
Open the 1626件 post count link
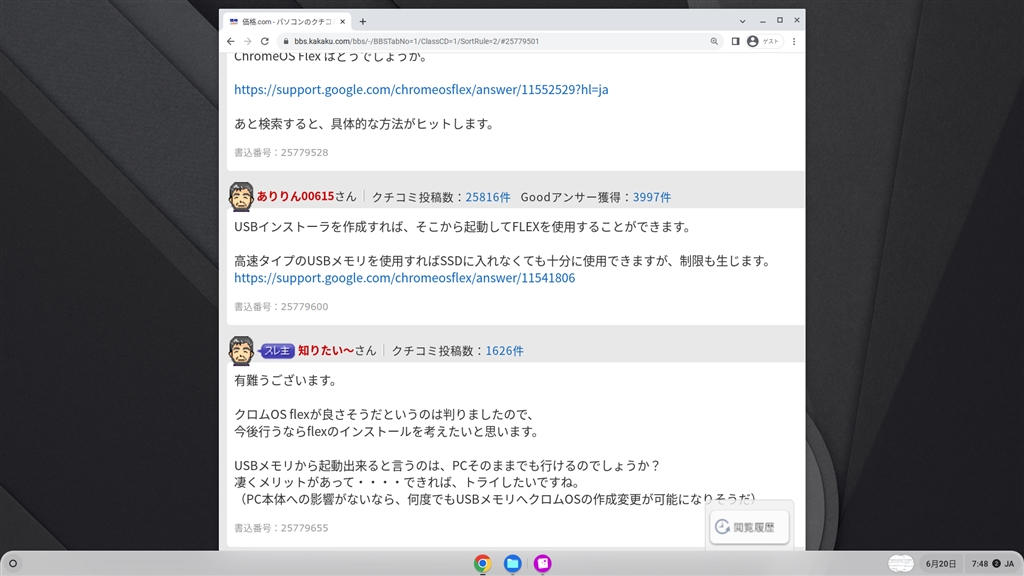point(504,351)
